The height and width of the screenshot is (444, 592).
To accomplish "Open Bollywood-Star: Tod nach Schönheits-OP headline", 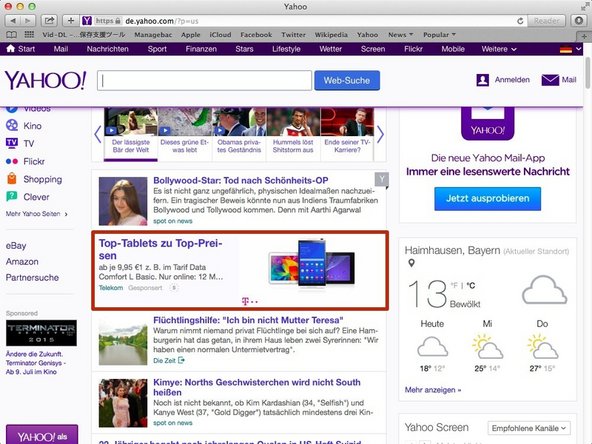I will click(x=240, y=180).
